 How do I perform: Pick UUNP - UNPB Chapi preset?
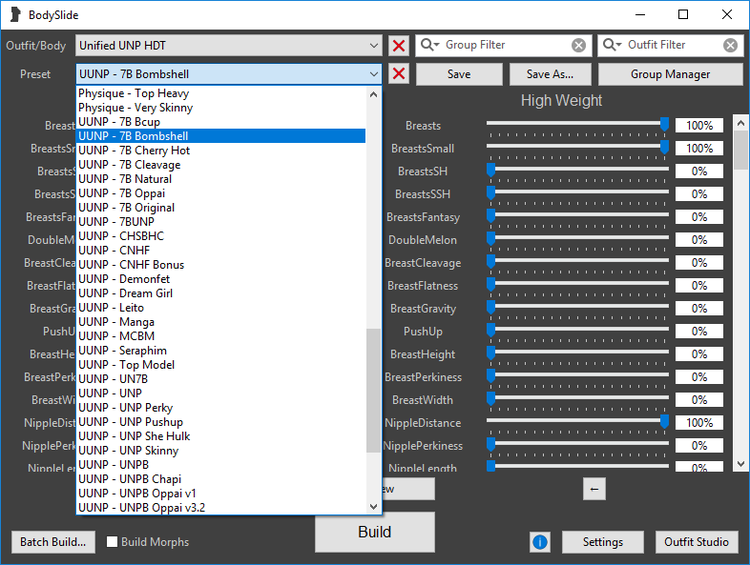point(221,479)
